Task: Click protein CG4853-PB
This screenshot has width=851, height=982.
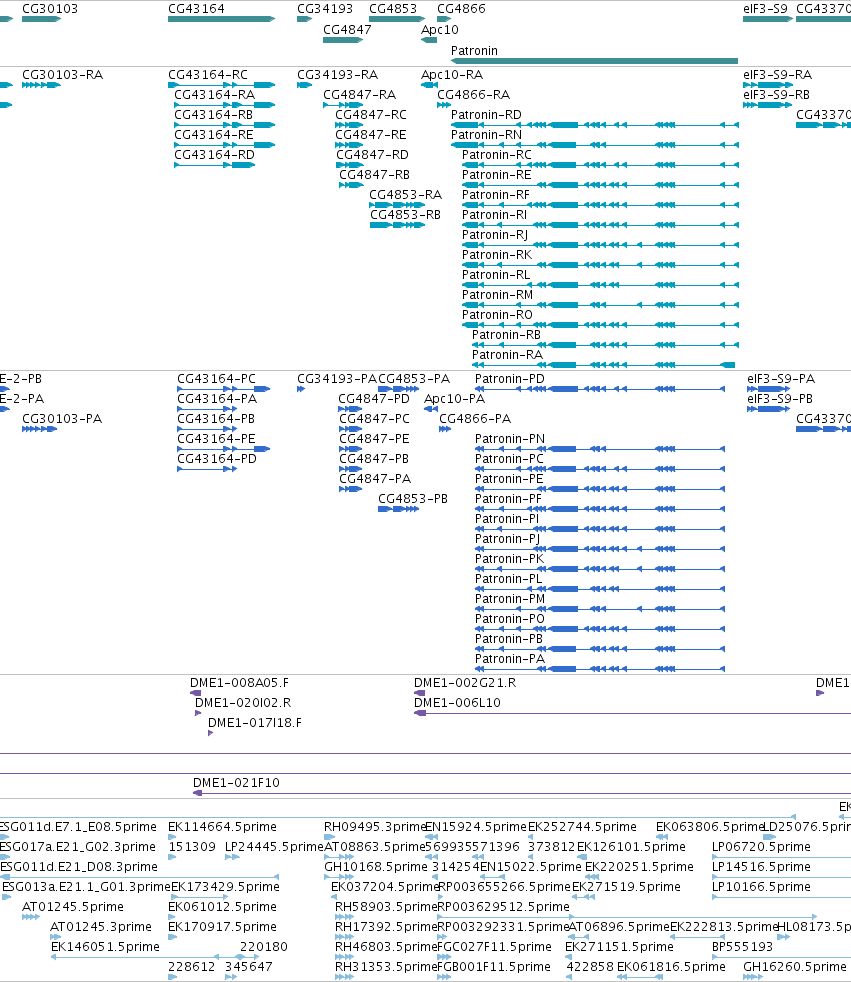Action: [413, 499]
